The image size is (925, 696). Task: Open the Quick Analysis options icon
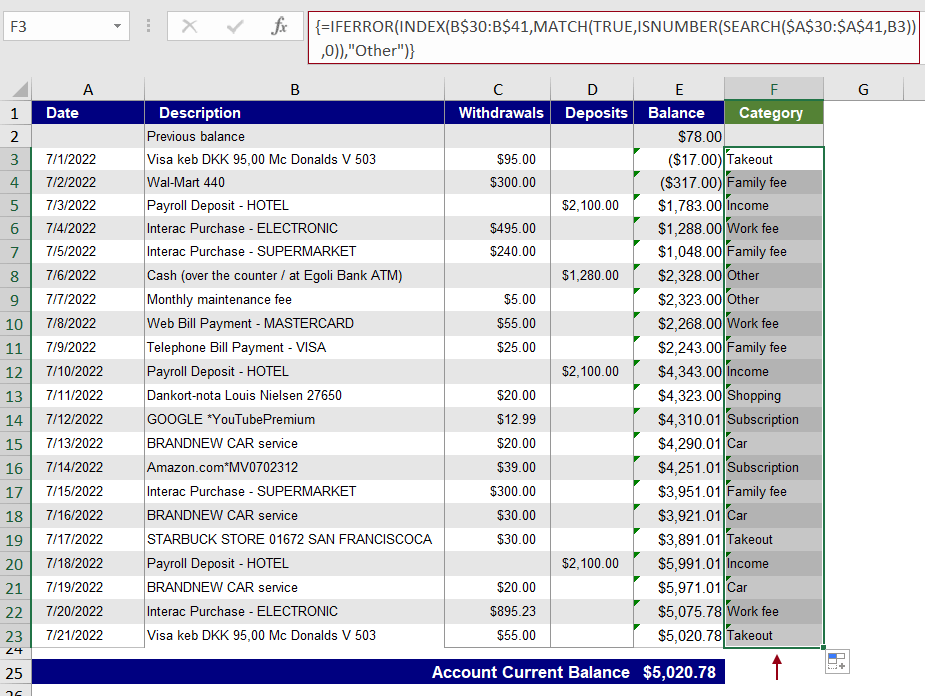click(x=836, y=661)
